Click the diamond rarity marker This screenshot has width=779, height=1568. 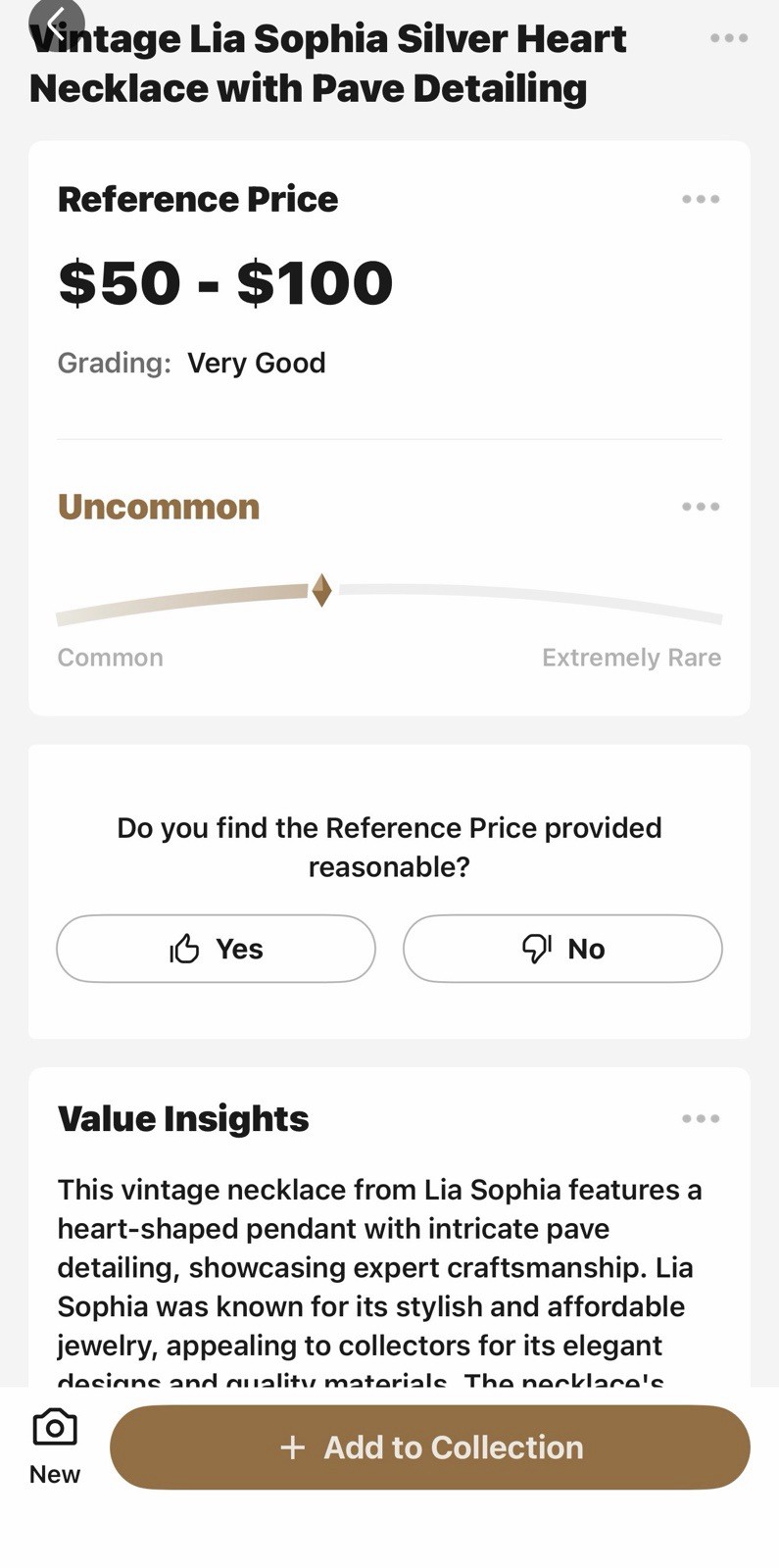(321, 591)
